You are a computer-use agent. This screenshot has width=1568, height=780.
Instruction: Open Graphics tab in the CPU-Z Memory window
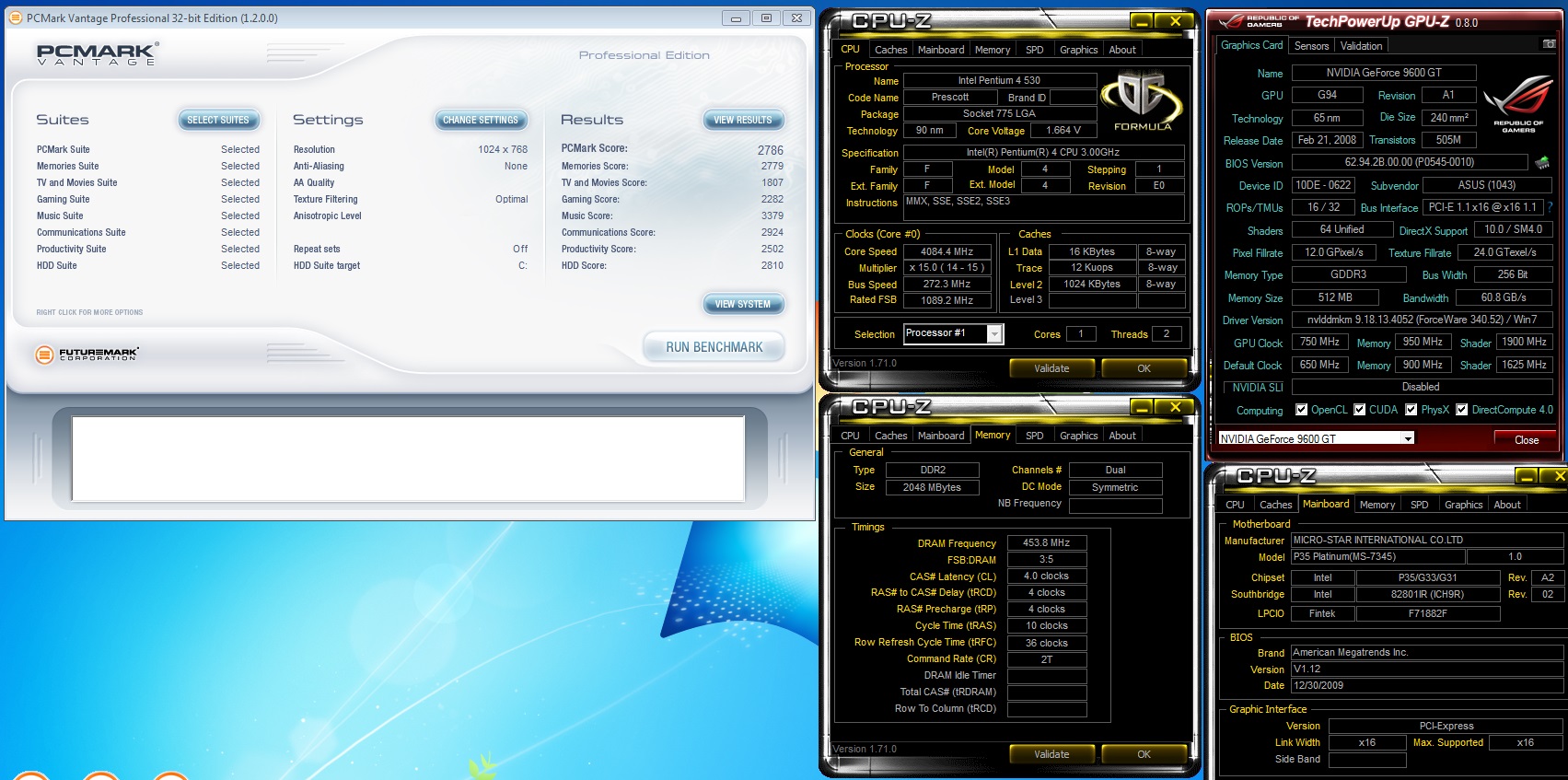(1078, 436)
